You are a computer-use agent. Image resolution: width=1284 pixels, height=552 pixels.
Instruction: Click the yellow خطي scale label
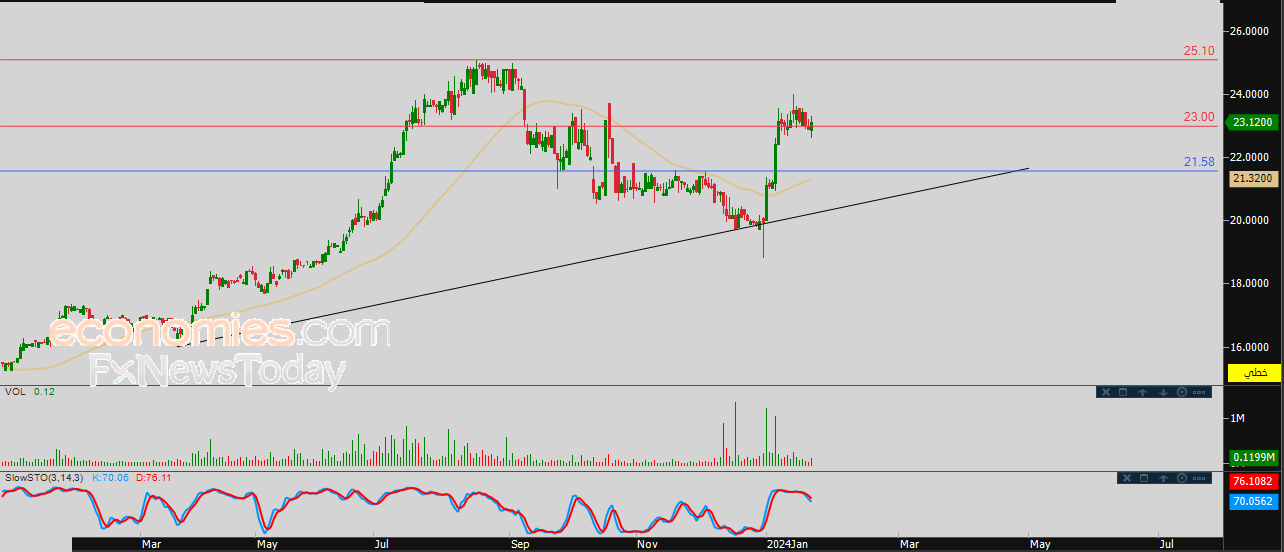tap(1254, 372)
